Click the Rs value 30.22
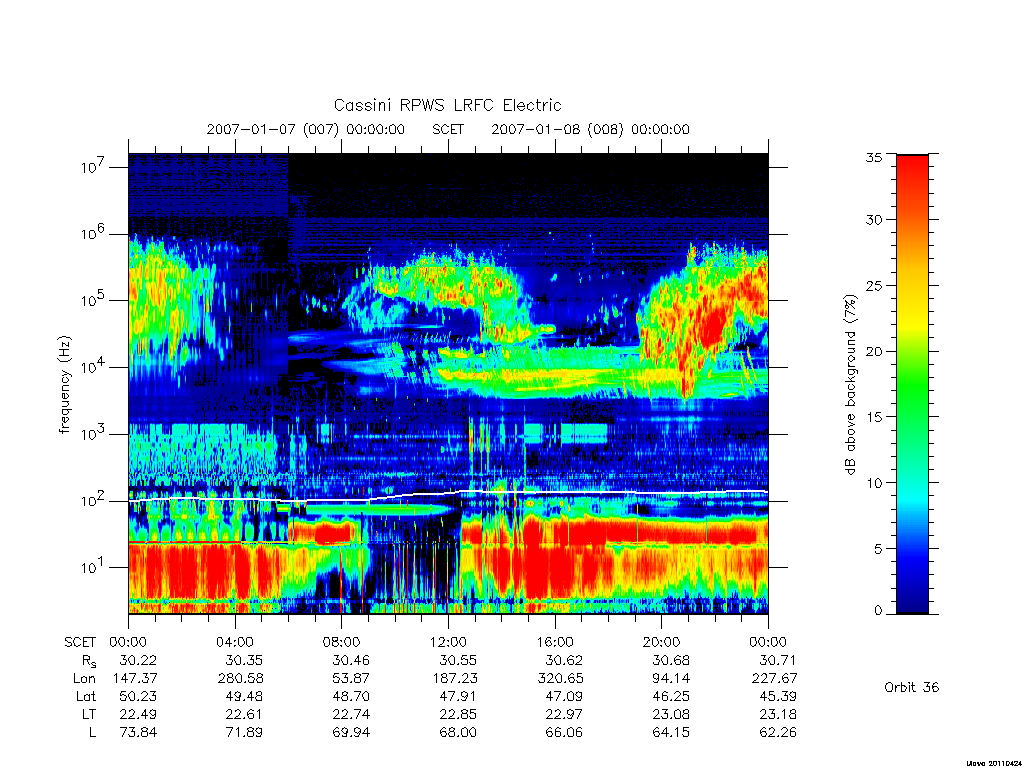 [x=138, y=660]
